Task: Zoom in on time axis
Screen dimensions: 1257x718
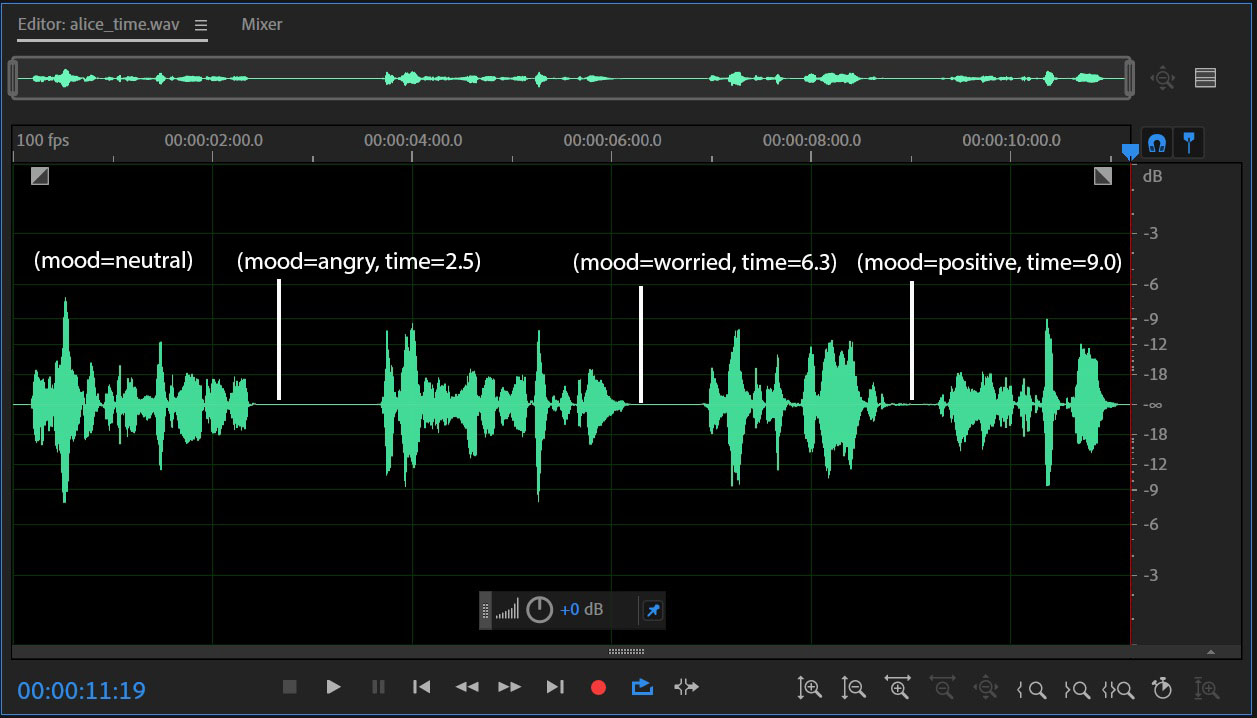Action: (897, 688)
